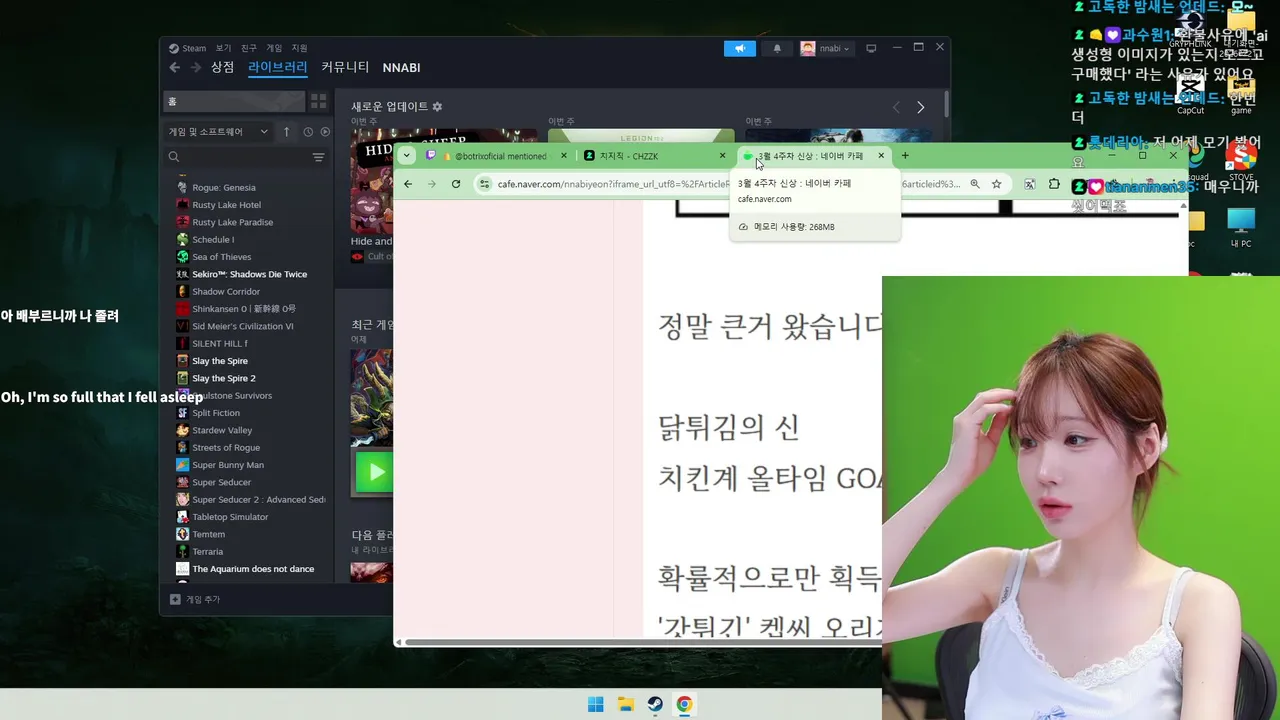Click green play button in recent games
This screenshot has width=1280, height=720.
pyautogui.click(x=375, y=472)
